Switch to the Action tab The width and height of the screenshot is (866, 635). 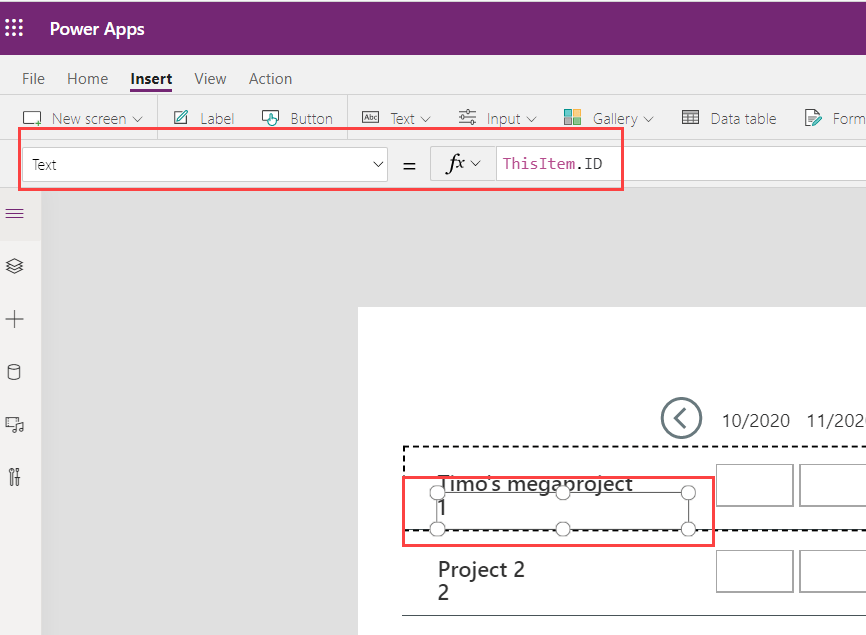pyautogui.click(x=270, y=78)
